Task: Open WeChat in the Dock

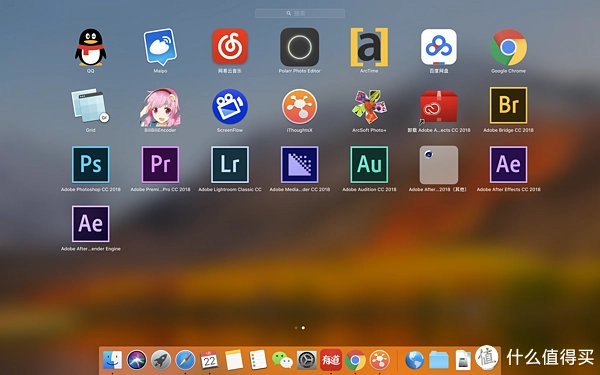Action: [x=282, y=360]
